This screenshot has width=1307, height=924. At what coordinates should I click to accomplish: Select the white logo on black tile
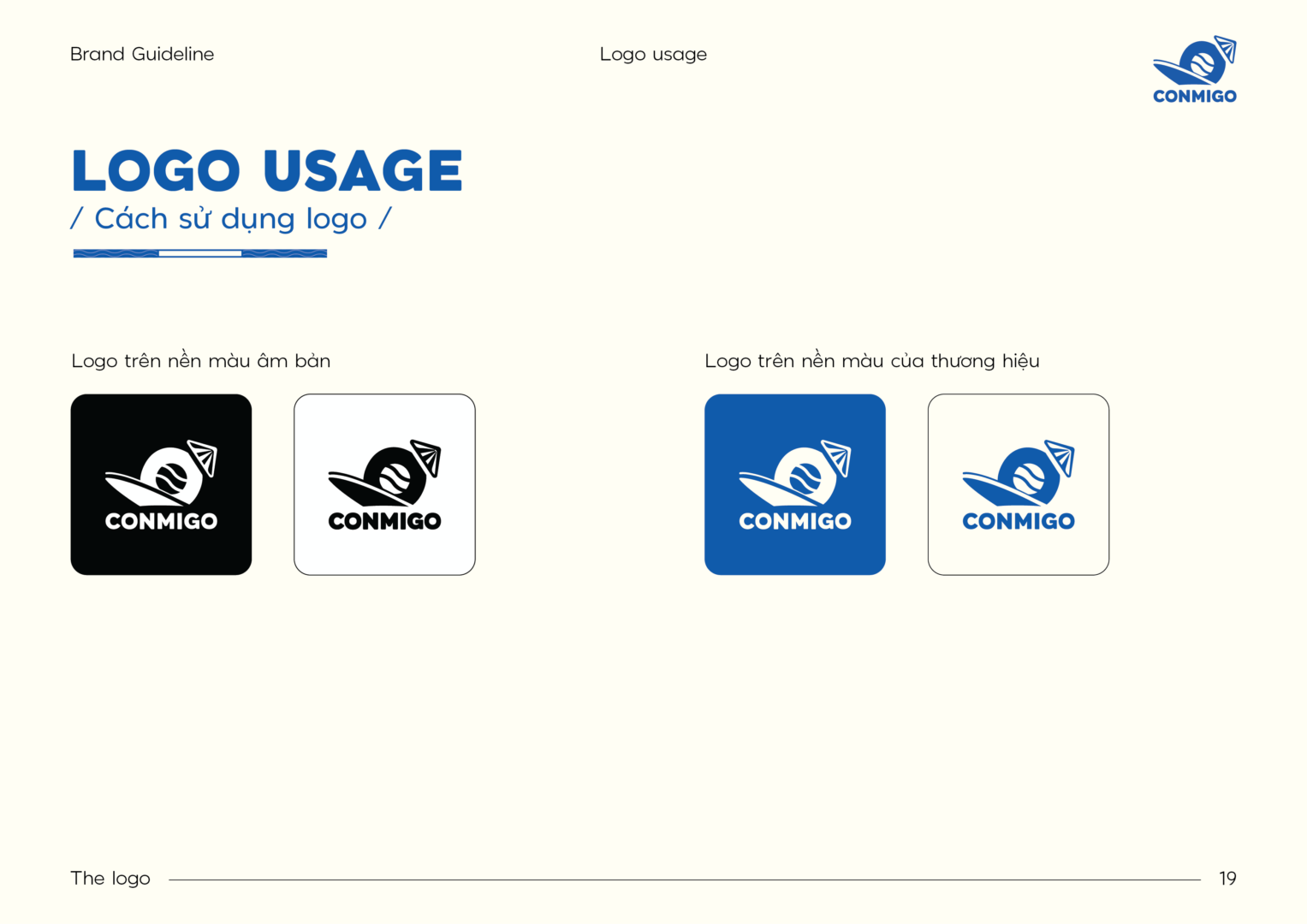point(161,484)
